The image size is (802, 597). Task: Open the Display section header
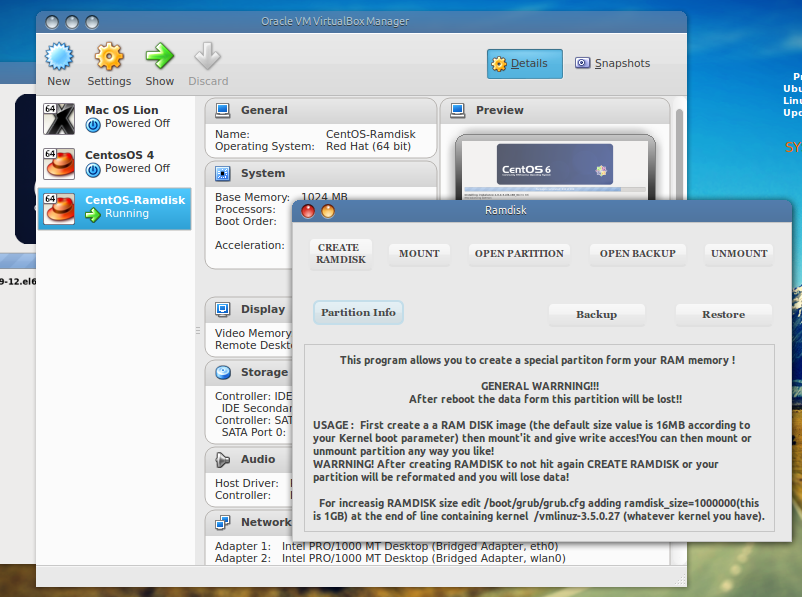249,309
